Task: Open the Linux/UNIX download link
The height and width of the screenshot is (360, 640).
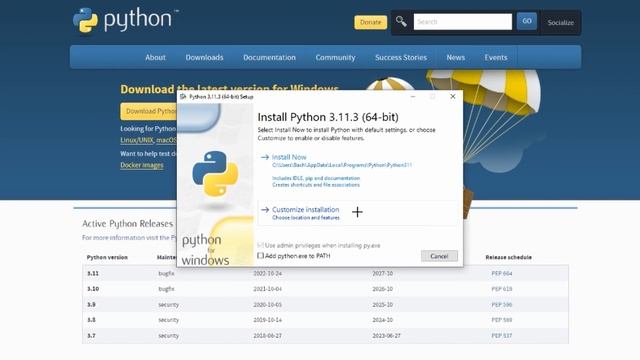Action: tap(137, 140)
